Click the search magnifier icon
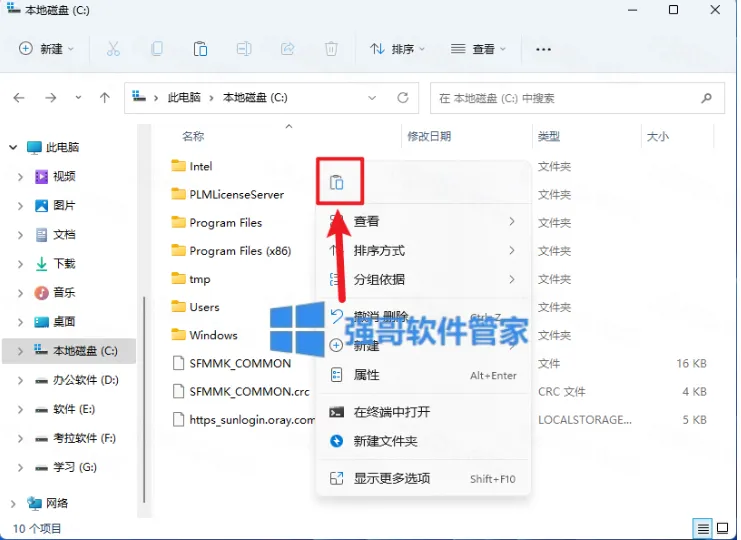The width and height of the screenshot is (741, 540). pos(707,98)
